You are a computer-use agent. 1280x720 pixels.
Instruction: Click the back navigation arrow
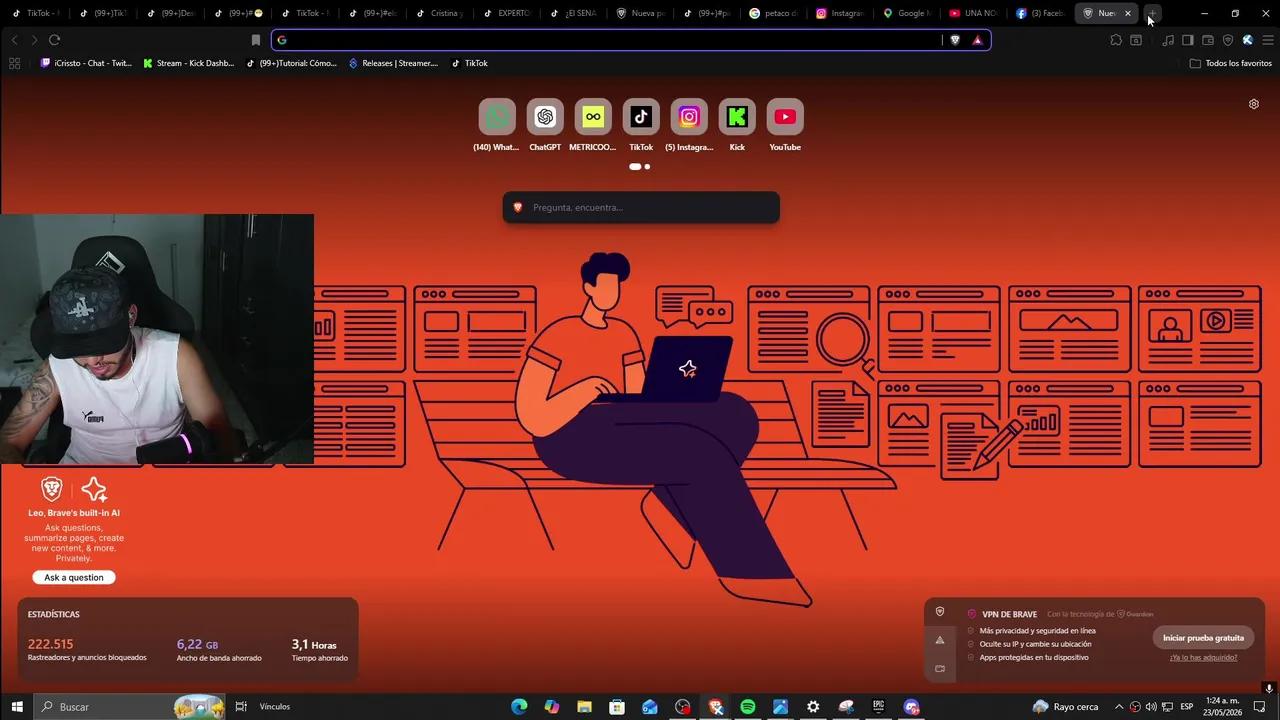14,40
